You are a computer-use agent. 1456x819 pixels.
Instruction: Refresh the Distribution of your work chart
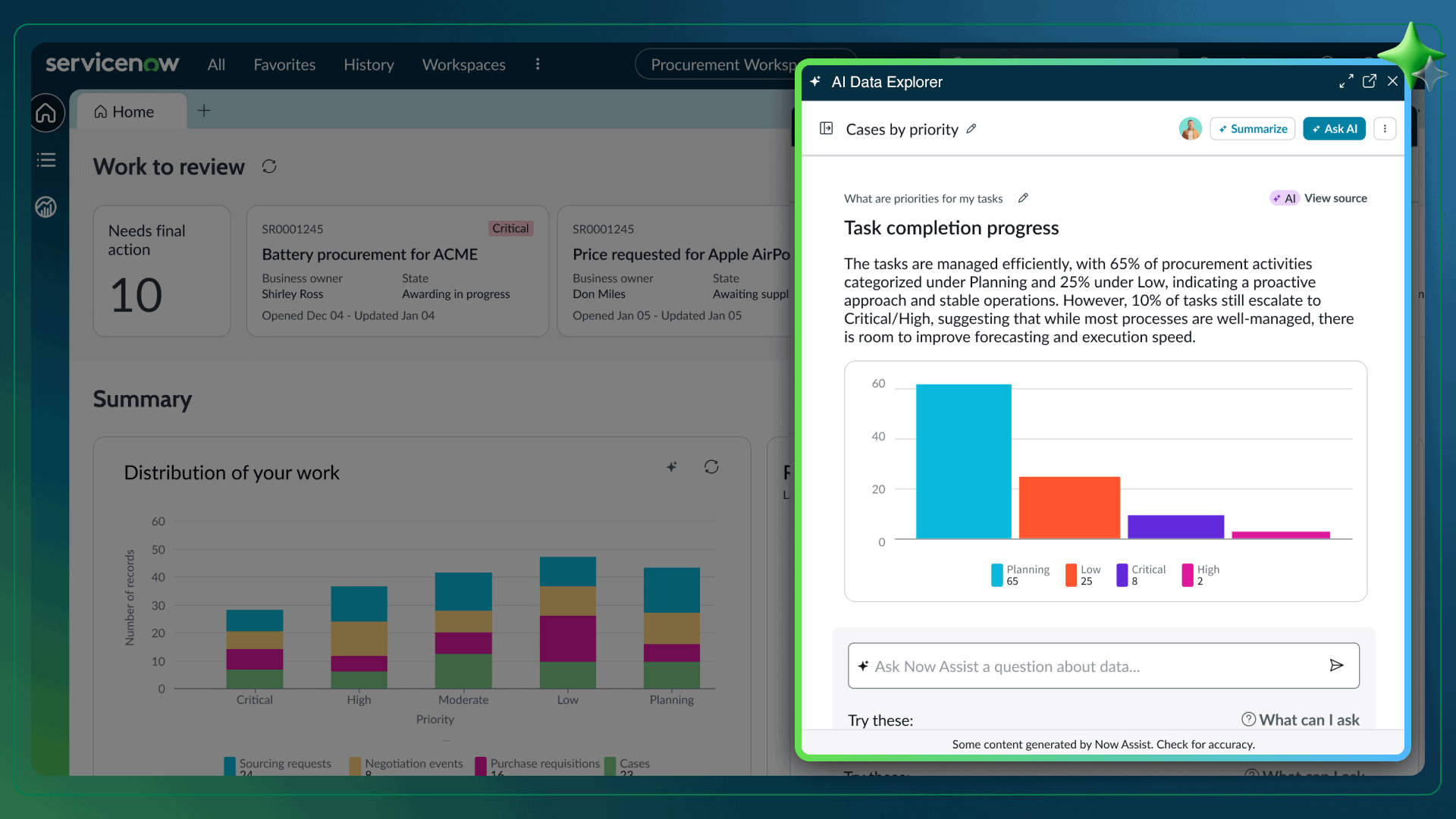(711, 467)
